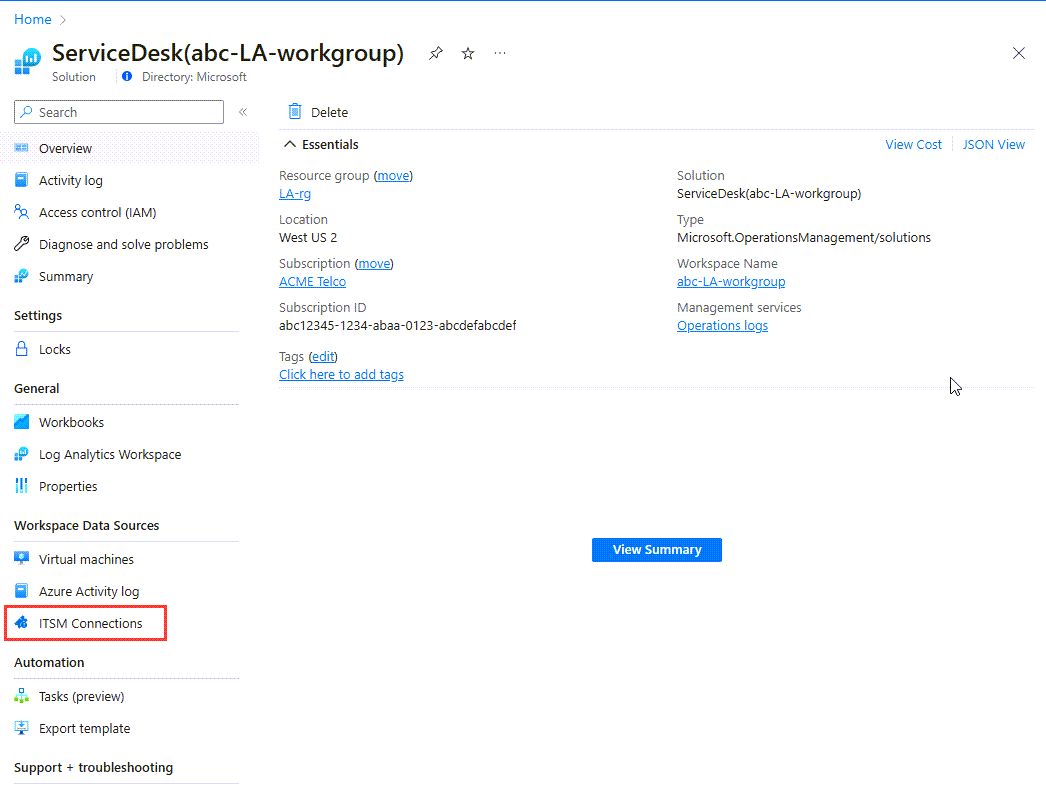Open the more options ellipsis menu
This screenshot has width=1046, height=793.
point(500,53)
